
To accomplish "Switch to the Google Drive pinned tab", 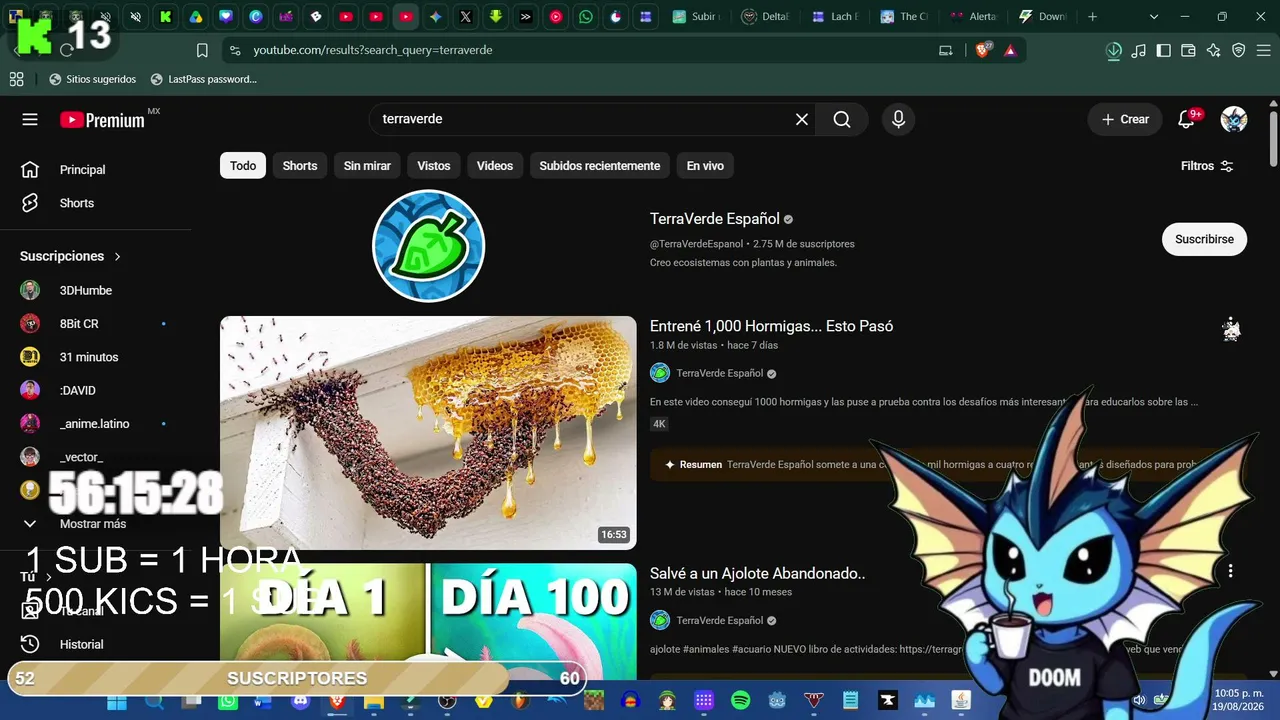I will click(x=196, y=16).
